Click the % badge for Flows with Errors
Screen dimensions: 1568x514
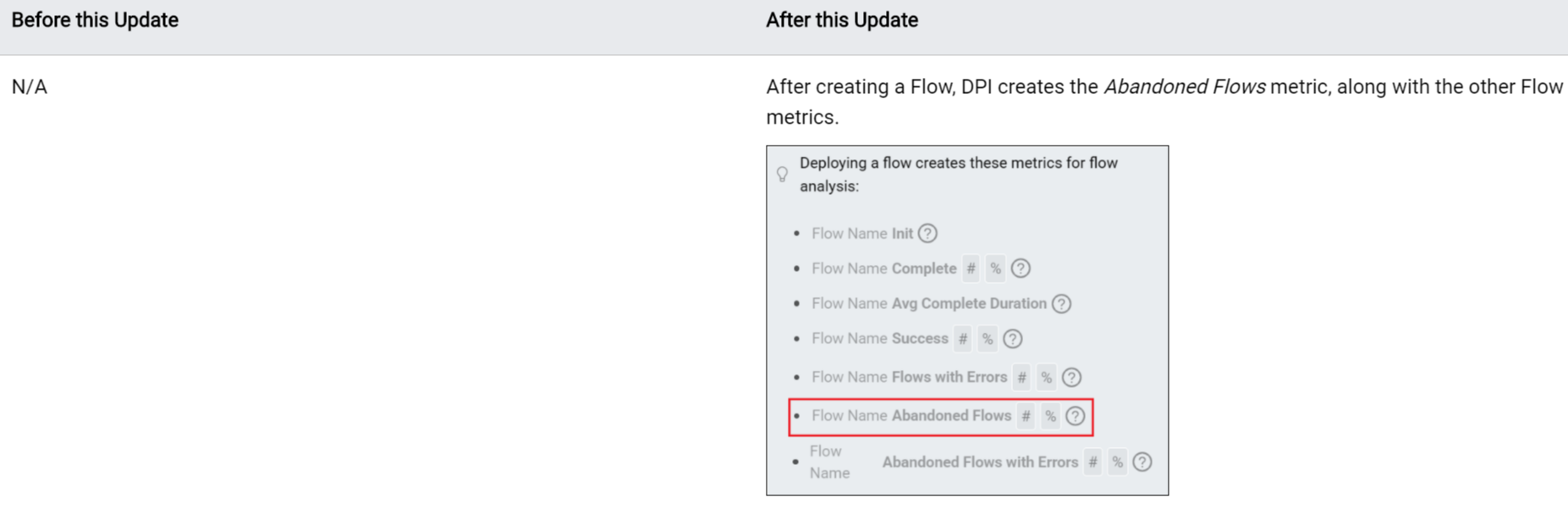click(x=1046, y=378)
